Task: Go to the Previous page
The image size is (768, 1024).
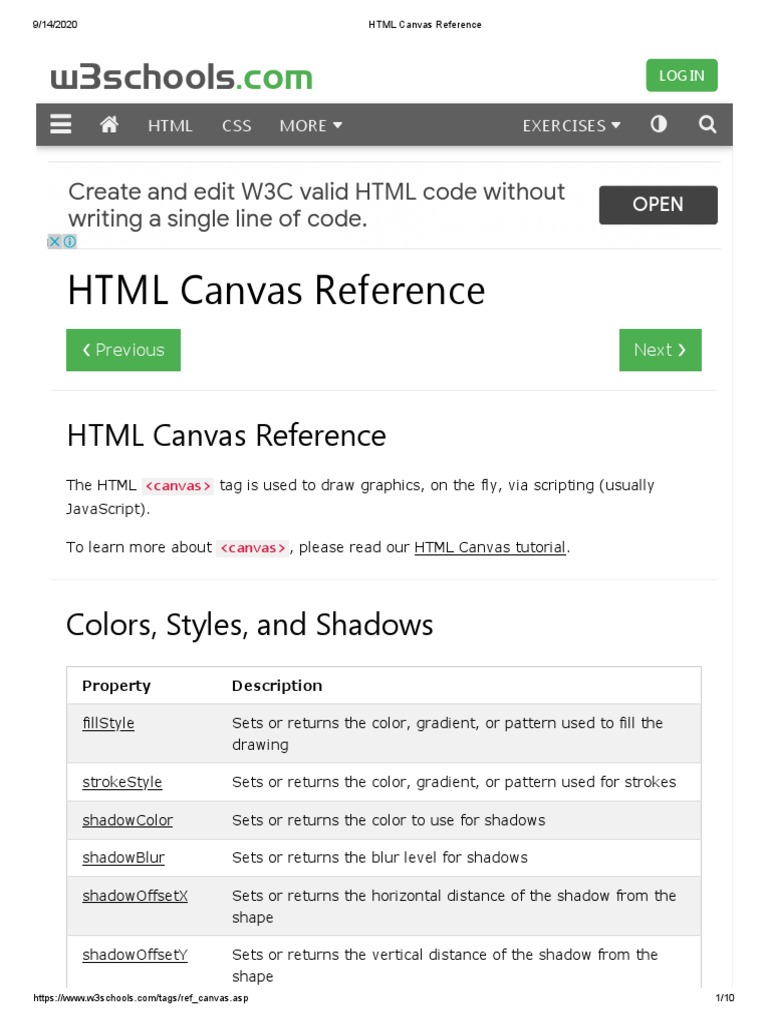Action: click(123, 350)
